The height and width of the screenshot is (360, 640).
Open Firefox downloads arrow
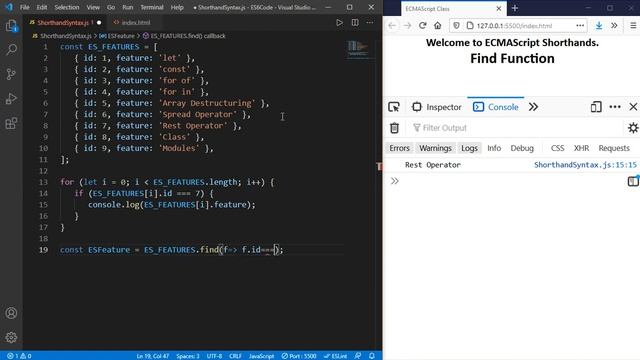click(599, 25)
